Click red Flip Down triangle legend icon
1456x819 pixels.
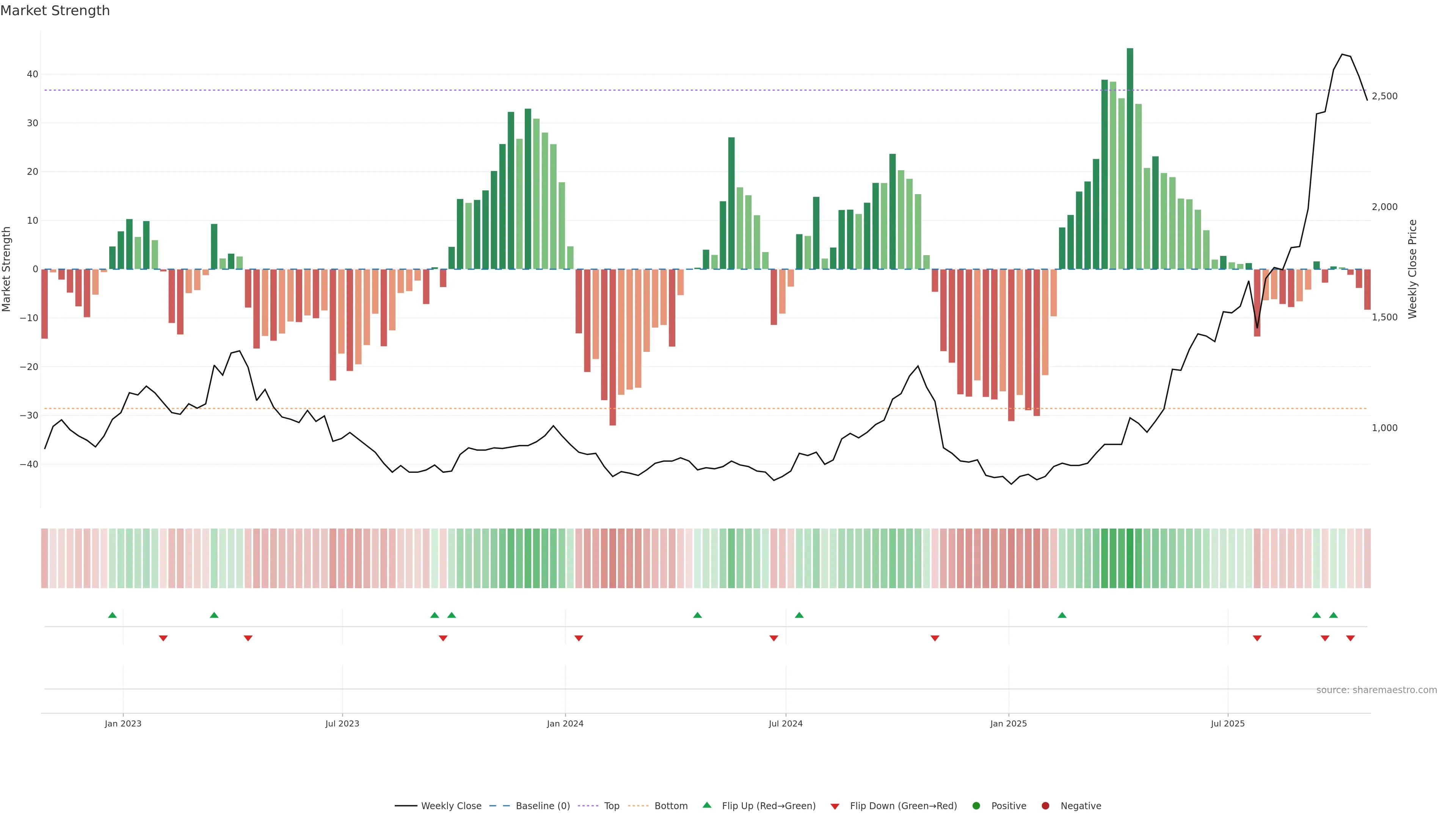click(x=835, y=806)
